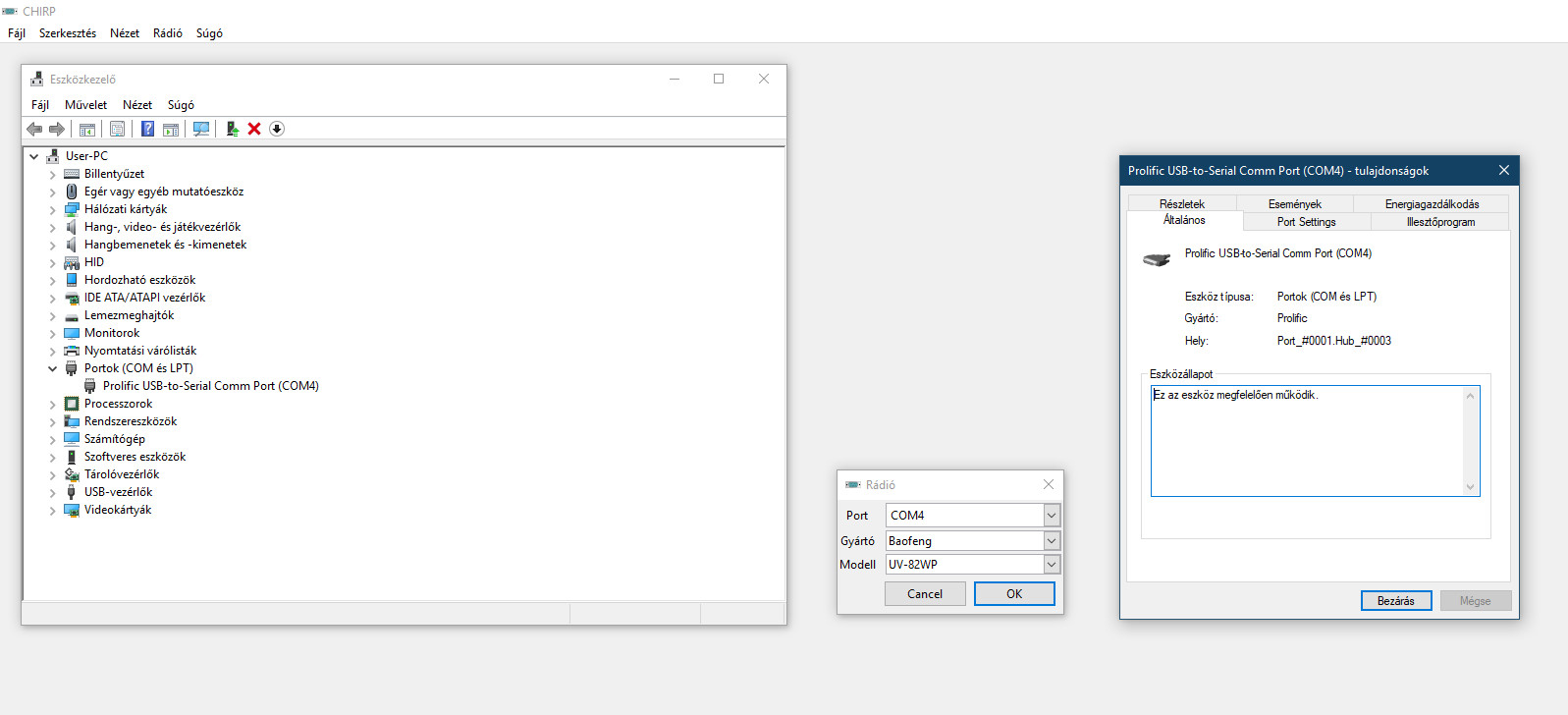Screen dimensions: 1568x715
Task: Click the Bezárás button
Action: click(x=1396, y=601)
